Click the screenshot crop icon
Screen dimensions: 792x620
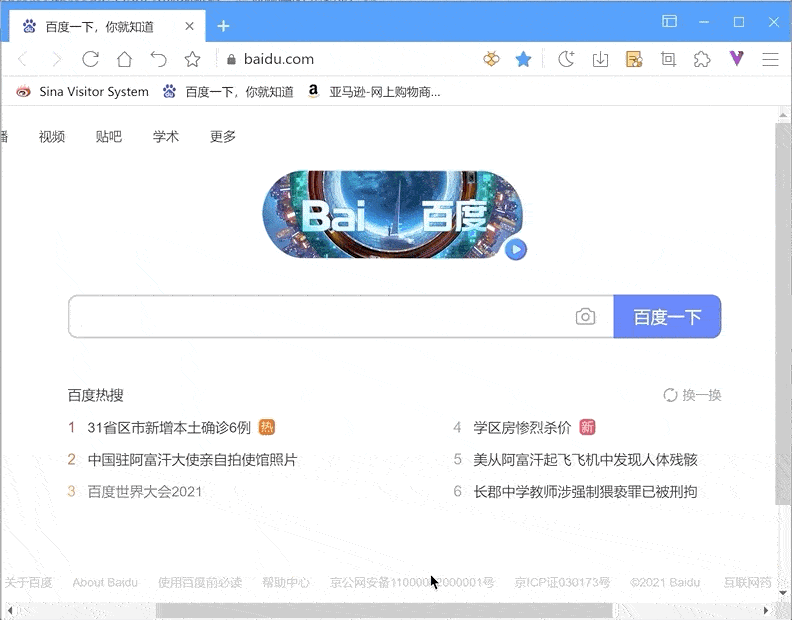(668, 59)
